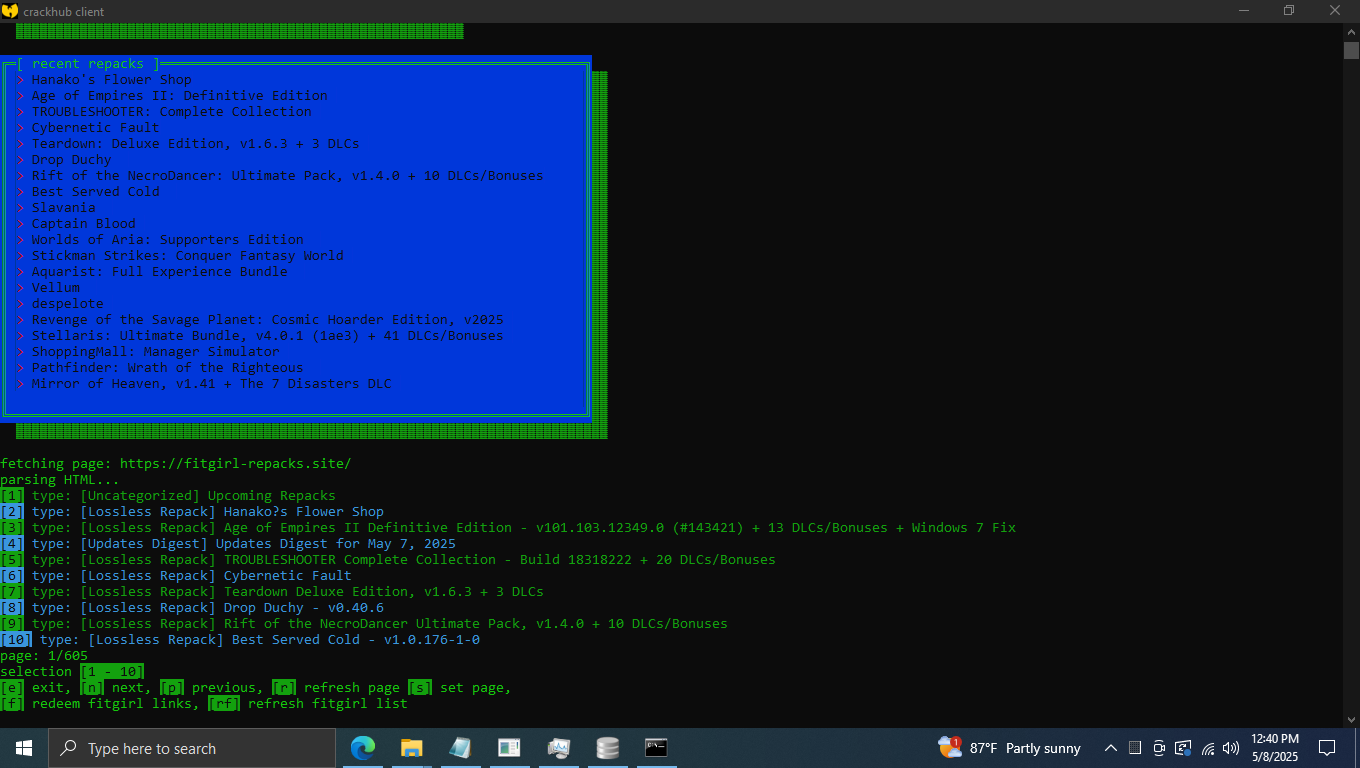Click the scrollbar up arrow
Image resolution: width=1360 pixels, height=768 pixels.
pos(1351,31)
